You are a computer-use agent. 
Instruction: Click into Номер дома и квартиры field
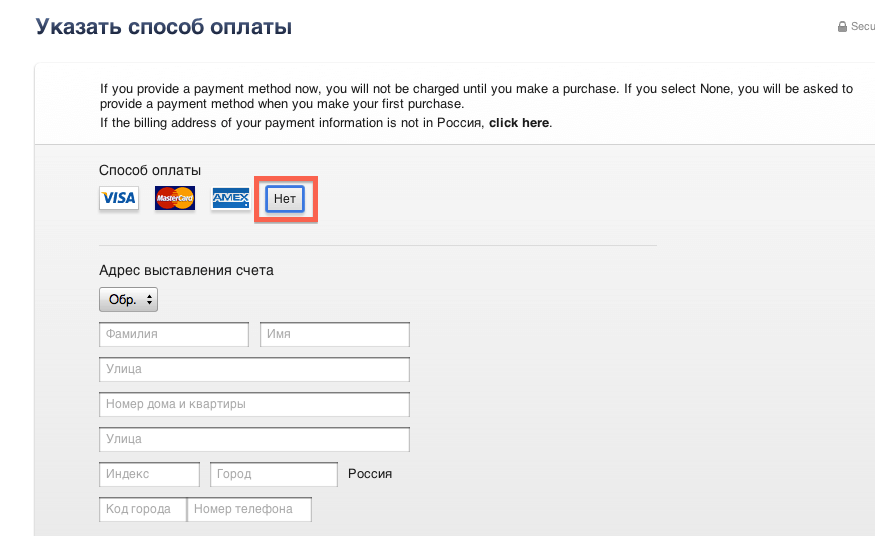[254, 404]
